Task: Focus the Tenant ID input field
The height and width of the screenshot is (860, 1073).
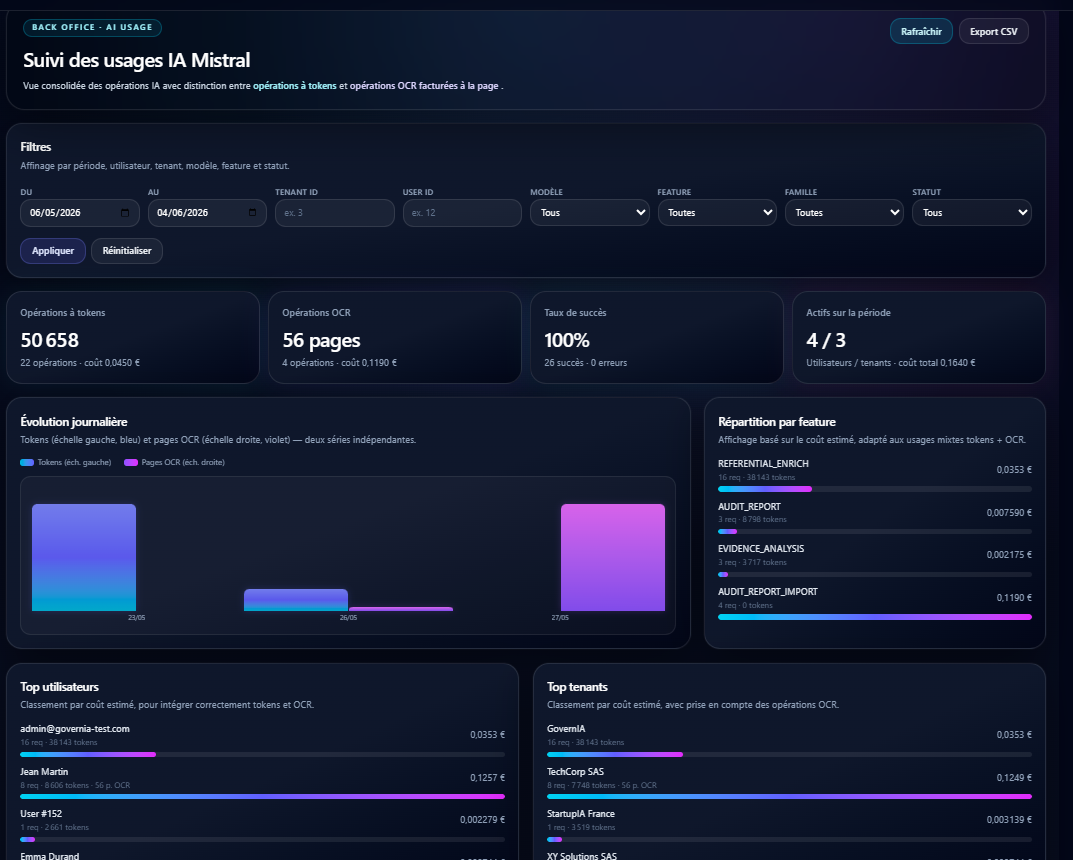Action: (x=335, y=213)
